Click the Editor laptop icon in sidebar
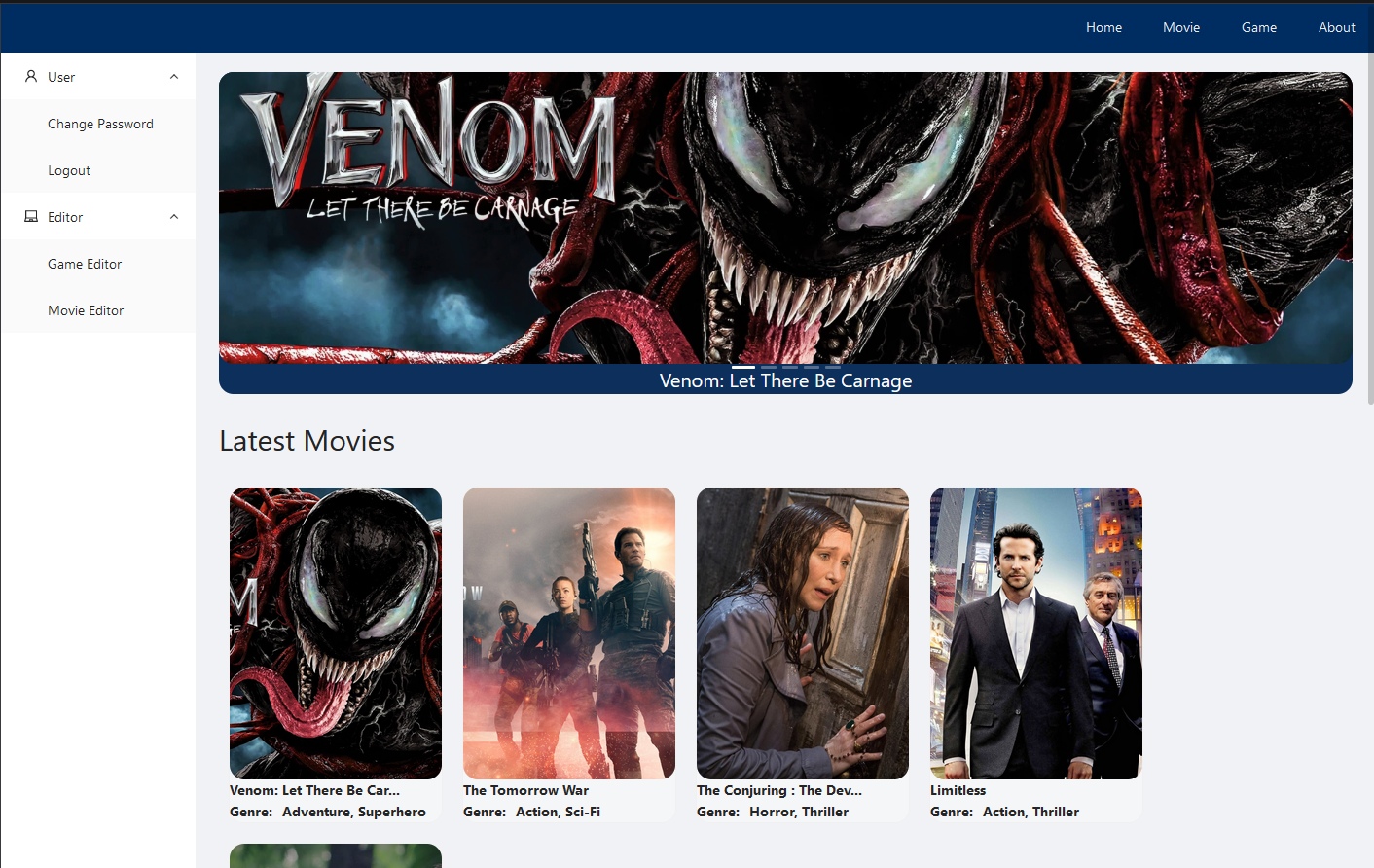This screenshot has width=1374, height=868. point(31,216)
